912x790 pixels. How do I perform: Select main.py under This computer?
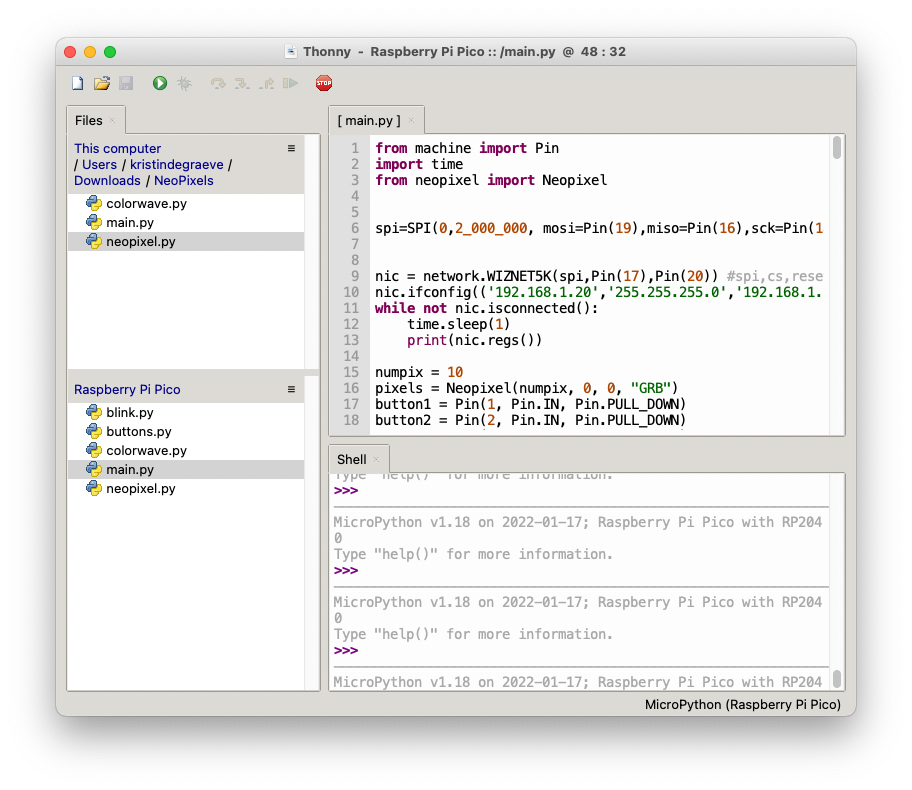[x=186, y=222]
